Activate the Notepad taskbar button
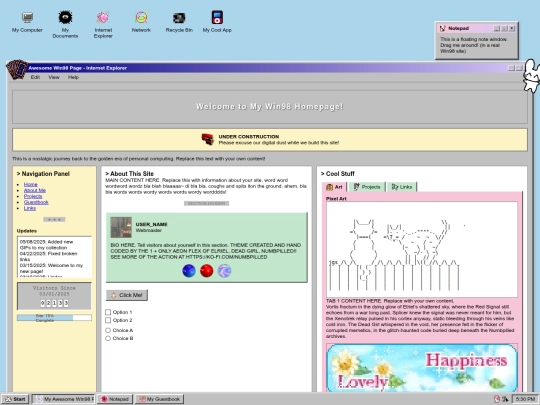Screen dimensions: 540x405 point(114,399)
